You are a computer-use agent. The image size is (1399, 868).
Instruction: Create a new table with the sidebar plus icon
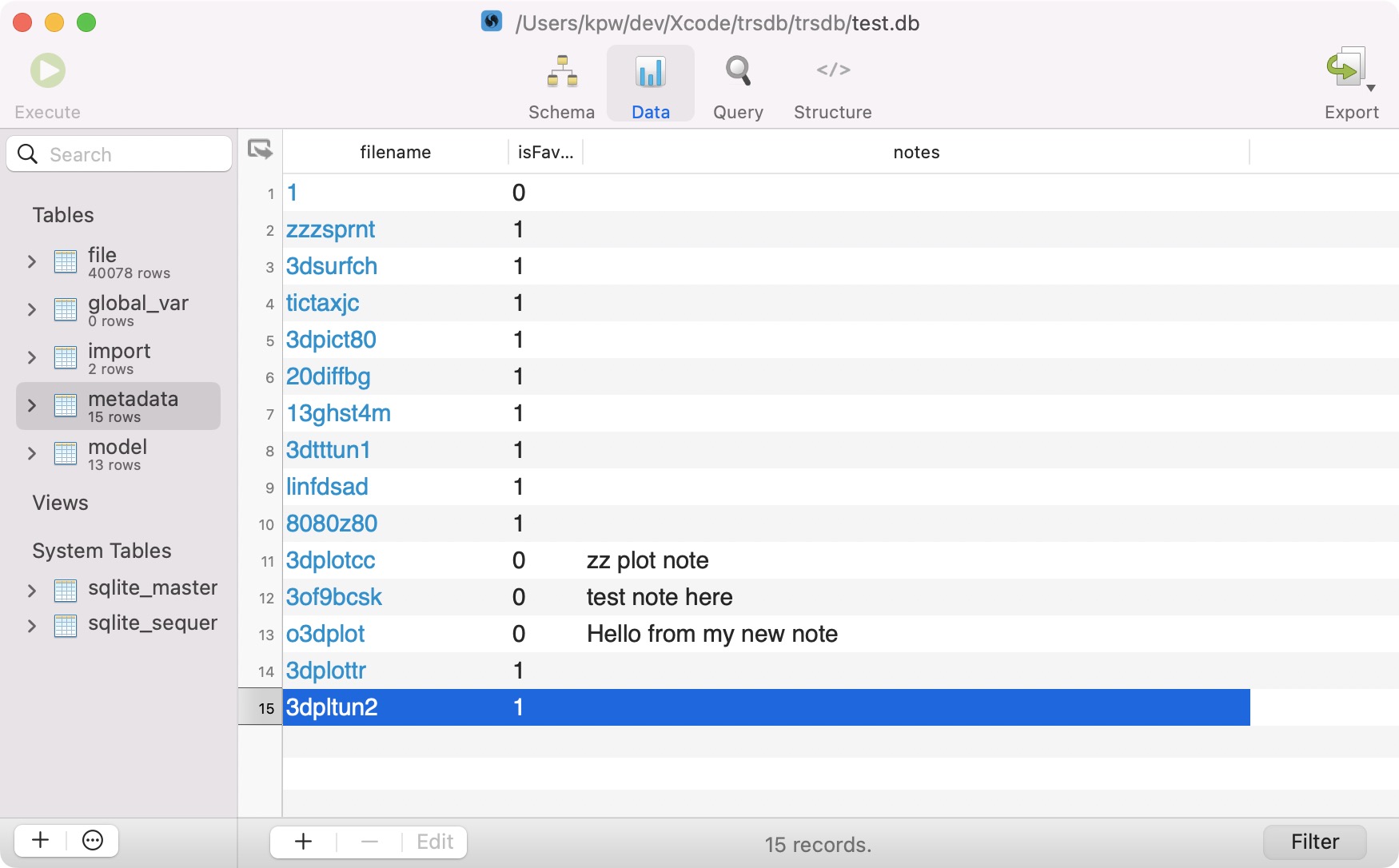pos(39,840)
